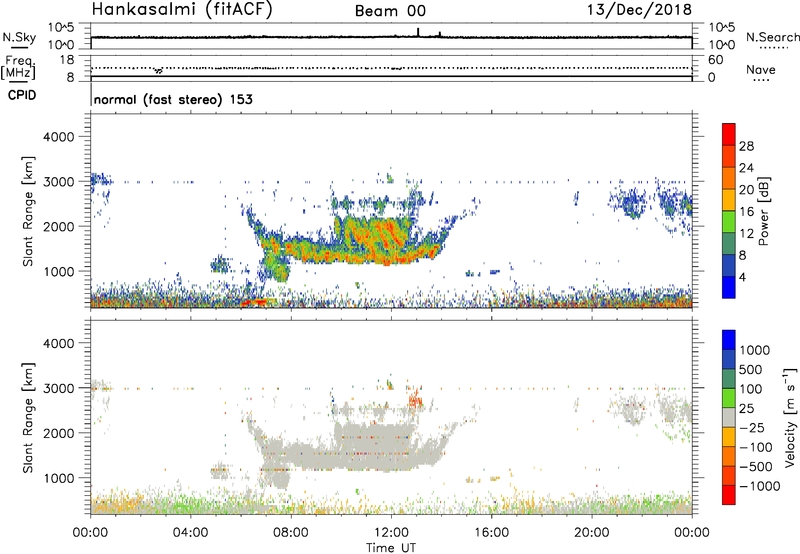
Task: Click the '16:00' time axis tick label
Action: pyautogui.click(x=491, y=533)
